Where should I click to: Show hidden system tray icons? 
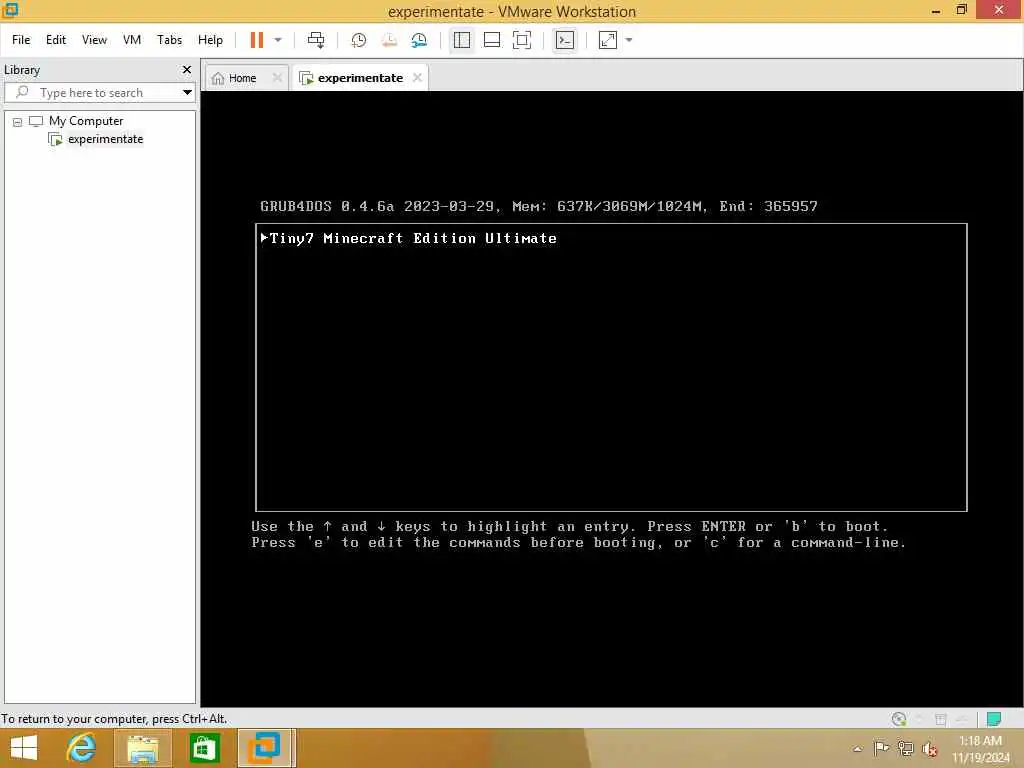[x=857, y=748]
